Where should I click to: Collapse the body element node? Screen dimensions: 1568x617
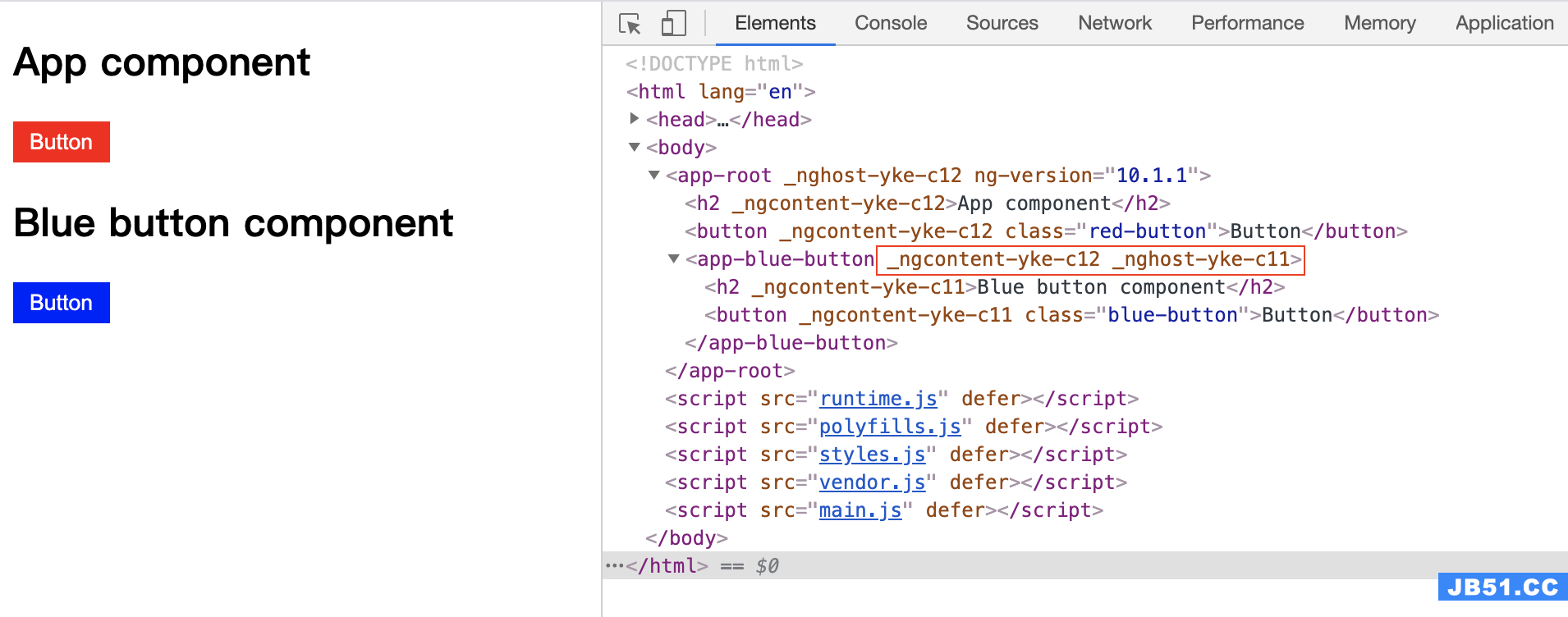(634, 147)
